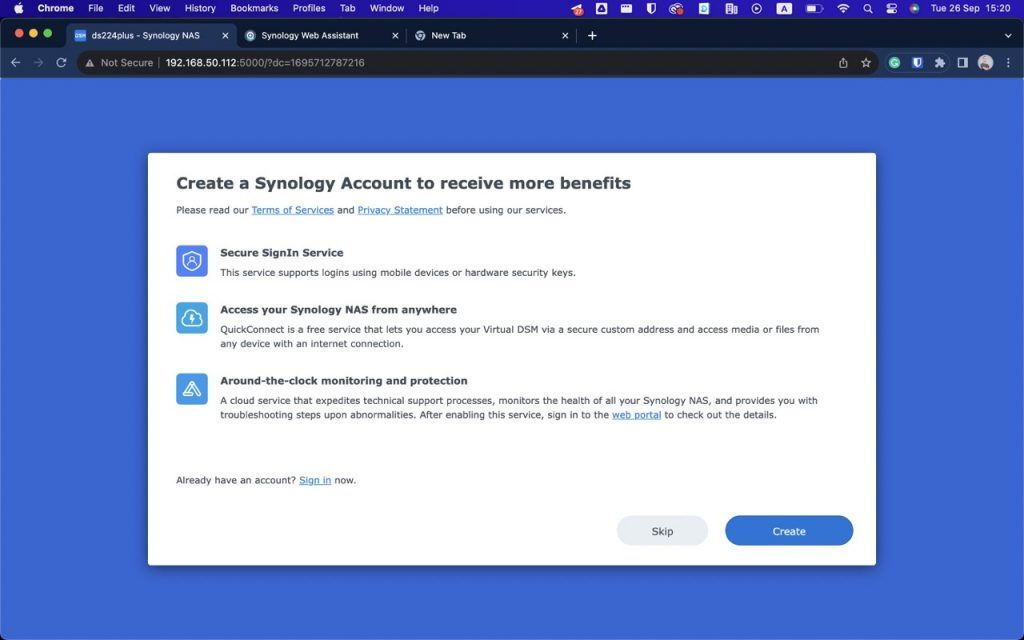Click the address bar URL

[x=265, y=63]
